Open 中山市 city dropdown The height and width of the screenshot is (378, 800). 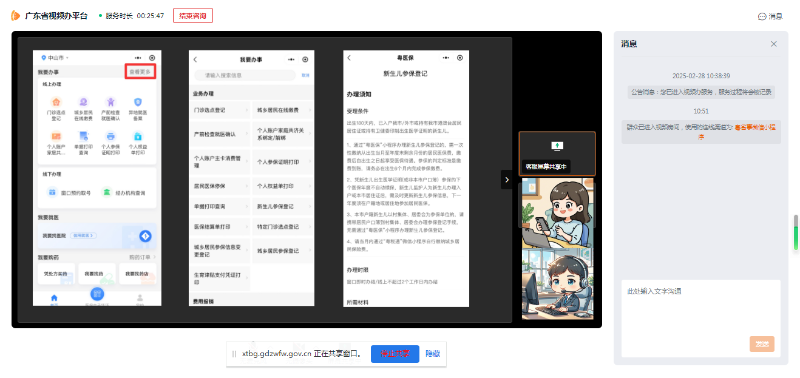click(x=56, y=58)
